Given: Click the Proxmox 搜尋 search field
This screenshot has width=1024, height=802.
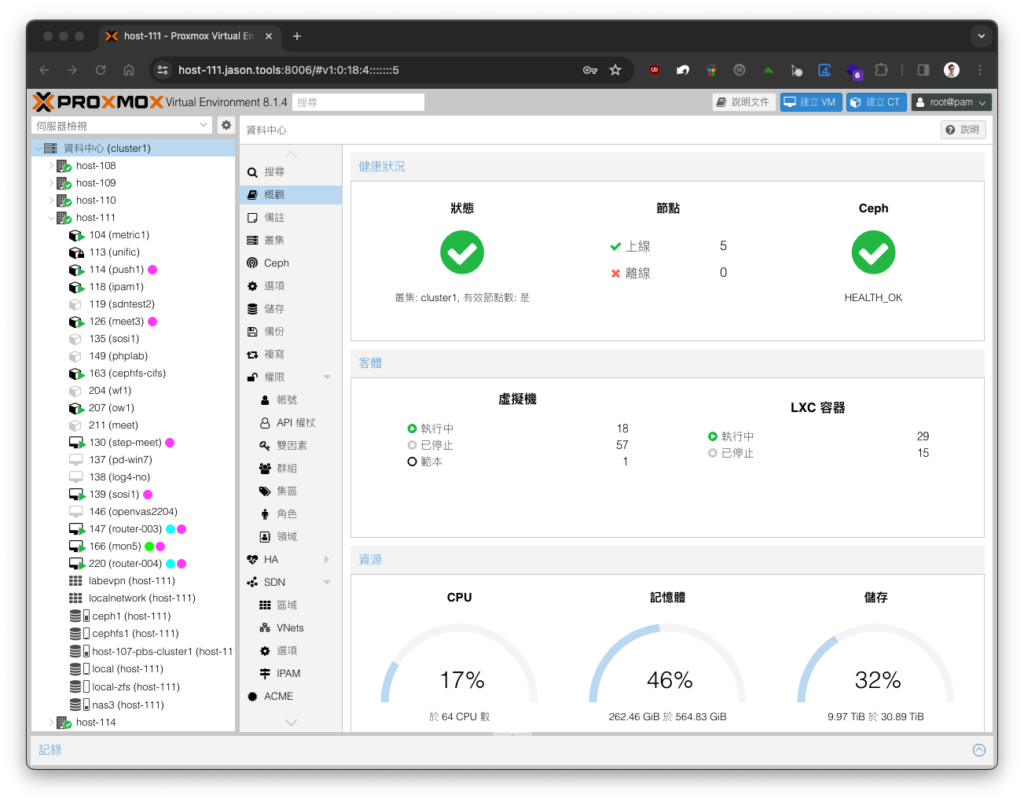Looking at the screenshot, I should [358, 102].
